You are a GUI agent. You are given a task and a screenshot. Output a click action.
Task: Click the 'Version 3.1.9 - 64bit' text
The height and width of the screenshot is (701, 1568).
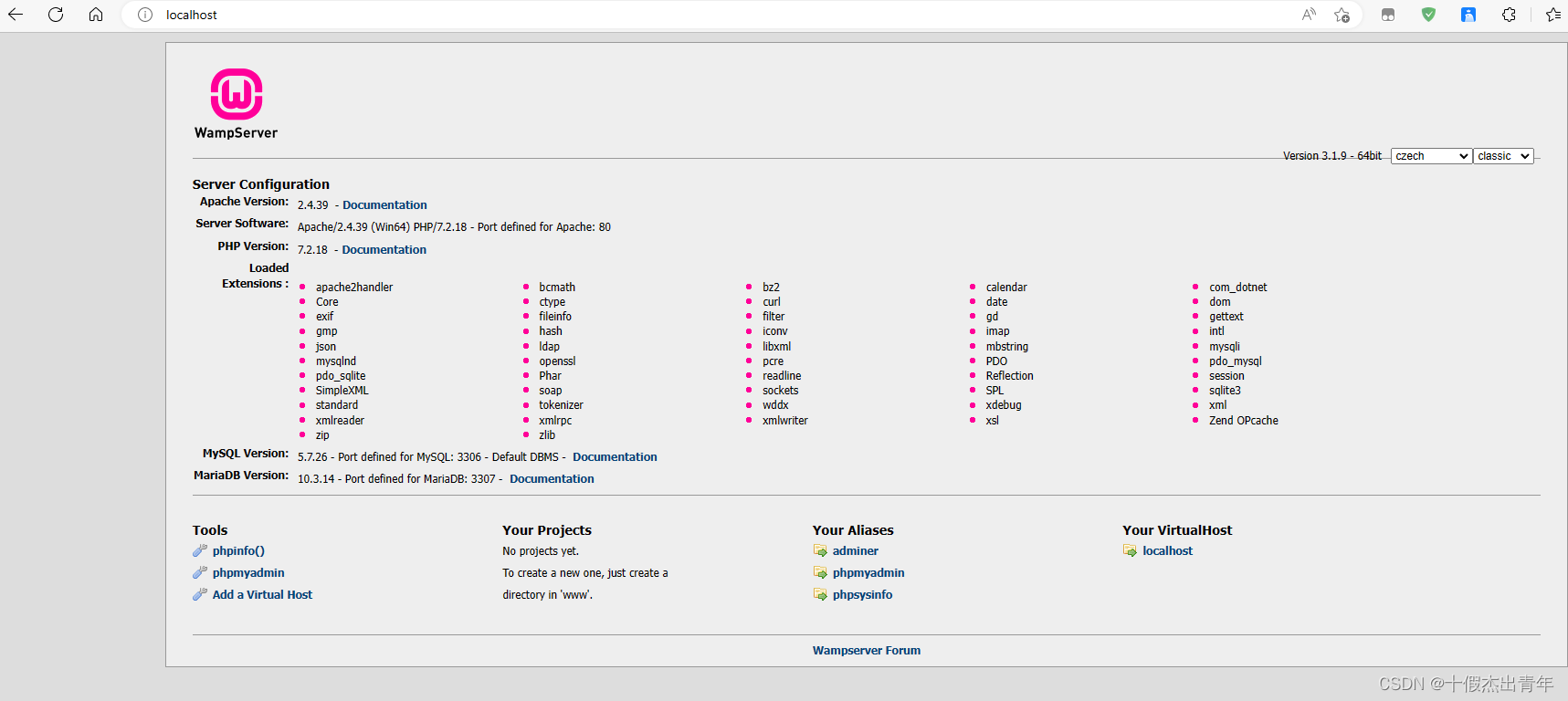click(x=1332, y=156)
